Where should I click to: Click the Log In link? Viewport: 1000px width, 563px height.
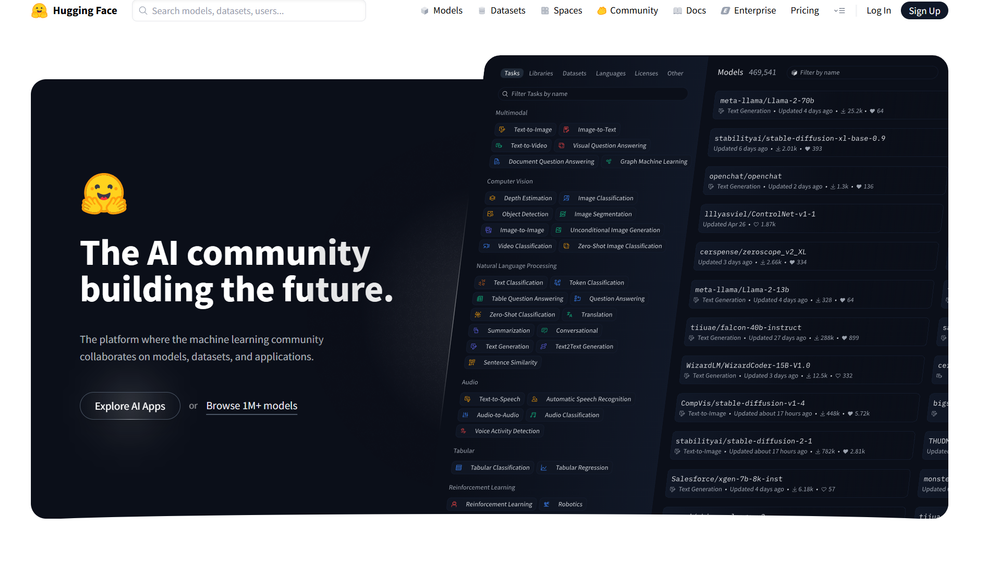878,10
